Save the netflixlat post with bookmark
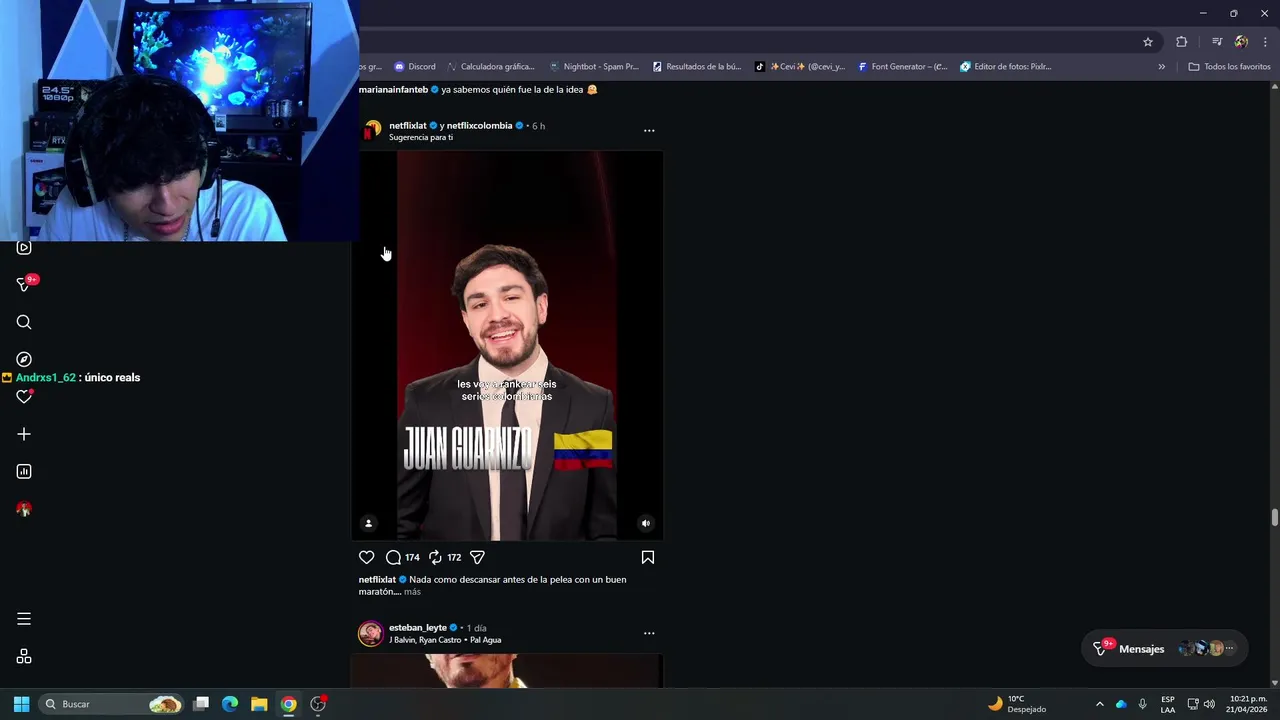The width and height of the screenshot is (1280, 720). [648, 557]
